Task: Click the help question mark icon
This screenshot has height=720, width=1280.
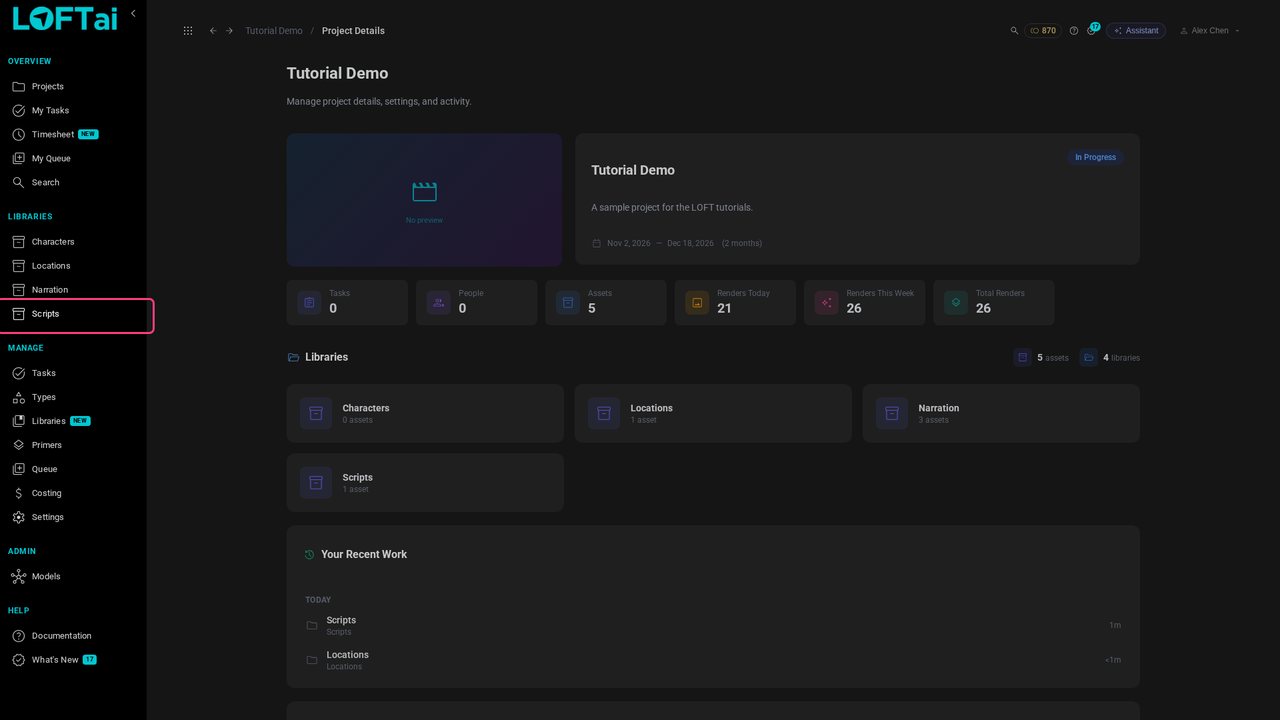Action: pyautogui.click(x=1074, y=31)
